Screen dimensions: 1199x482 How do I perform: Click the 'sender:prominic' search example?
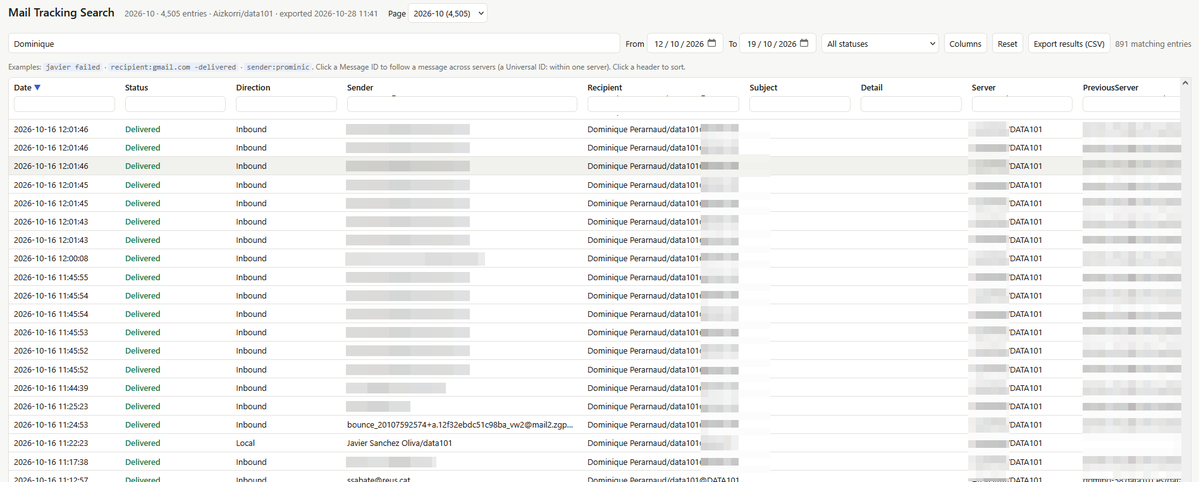tap(277, 67)
